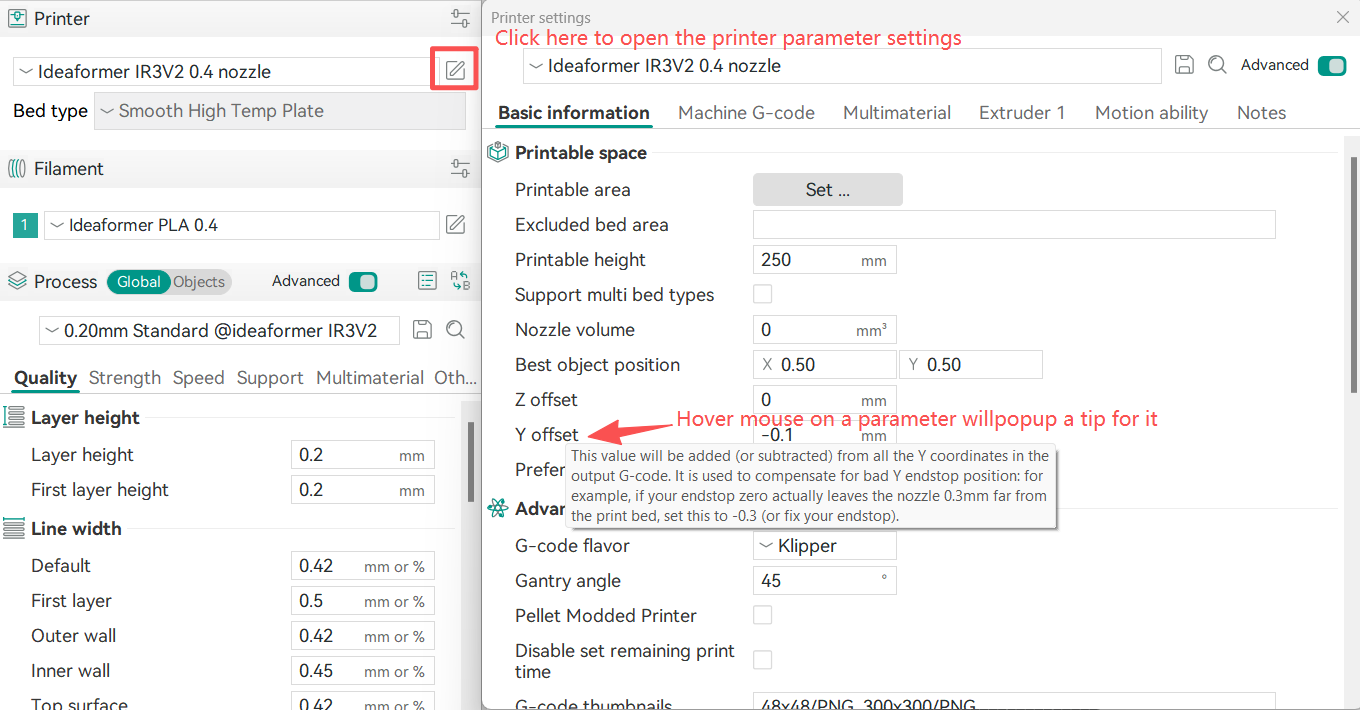Switch to Machine G-code tab
Screen dimensions: 1360x710
746,113
